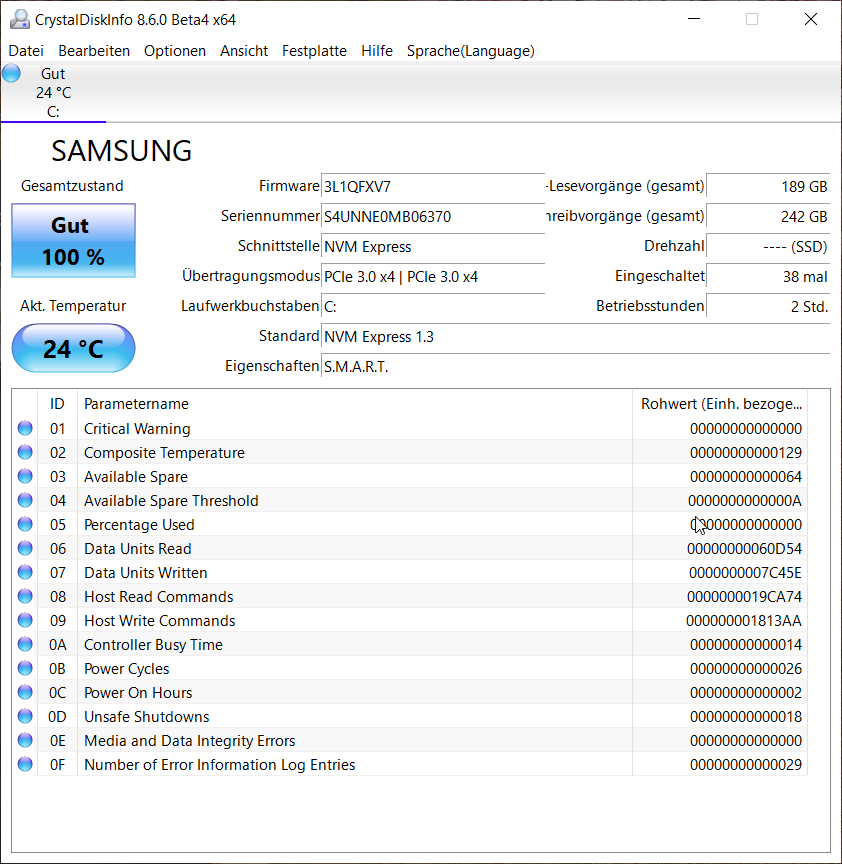This screenshot has height=864, width=842.
Task: Click the status orb for Unsafe Shutdowns row
Action: (x=25, y=716)
